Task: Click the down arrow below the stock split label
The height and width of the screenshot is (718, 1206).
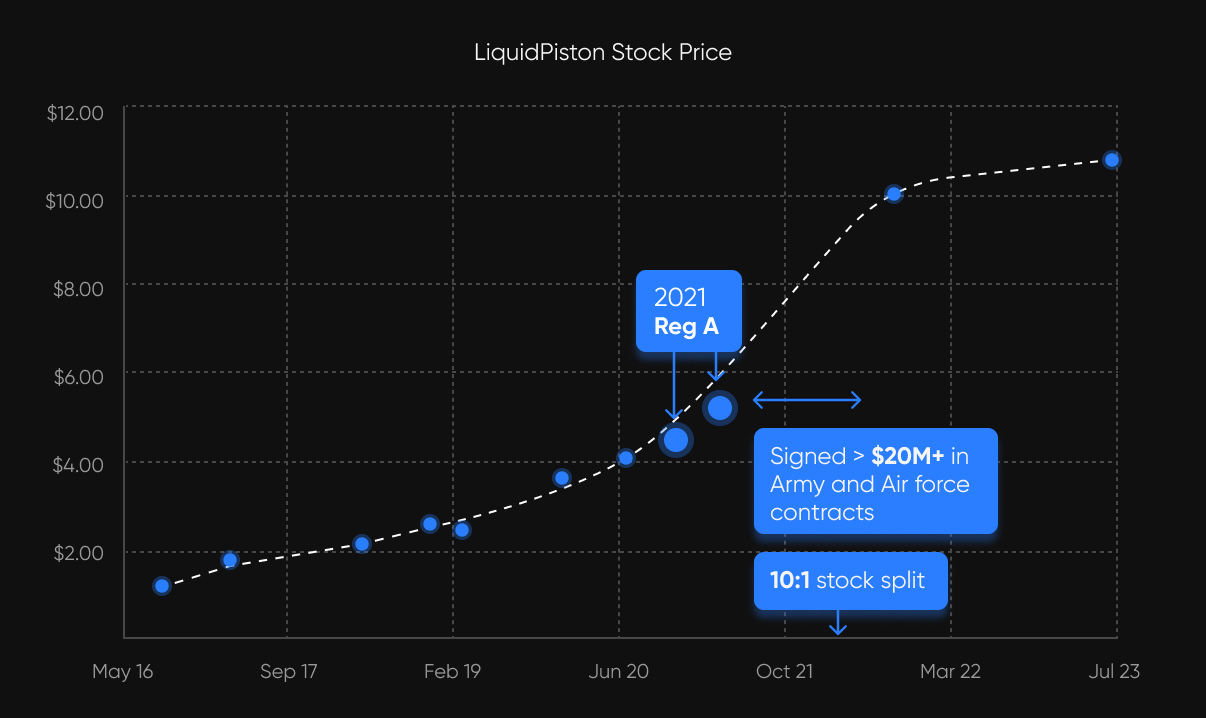Action: (838, 624)
